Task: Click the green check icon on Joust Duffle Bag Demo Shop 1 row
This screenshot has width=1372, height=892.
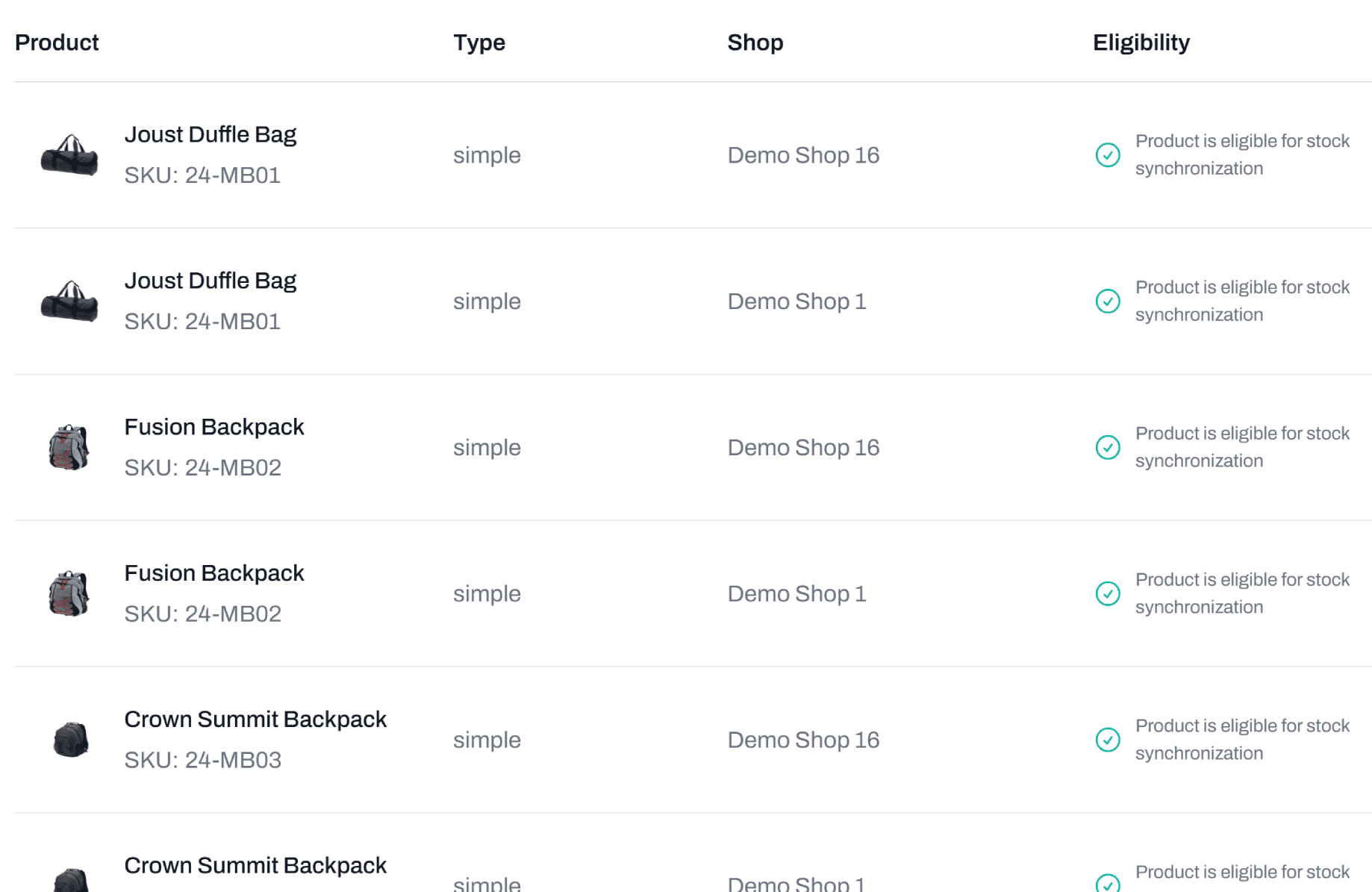Action: (1108, 302)
